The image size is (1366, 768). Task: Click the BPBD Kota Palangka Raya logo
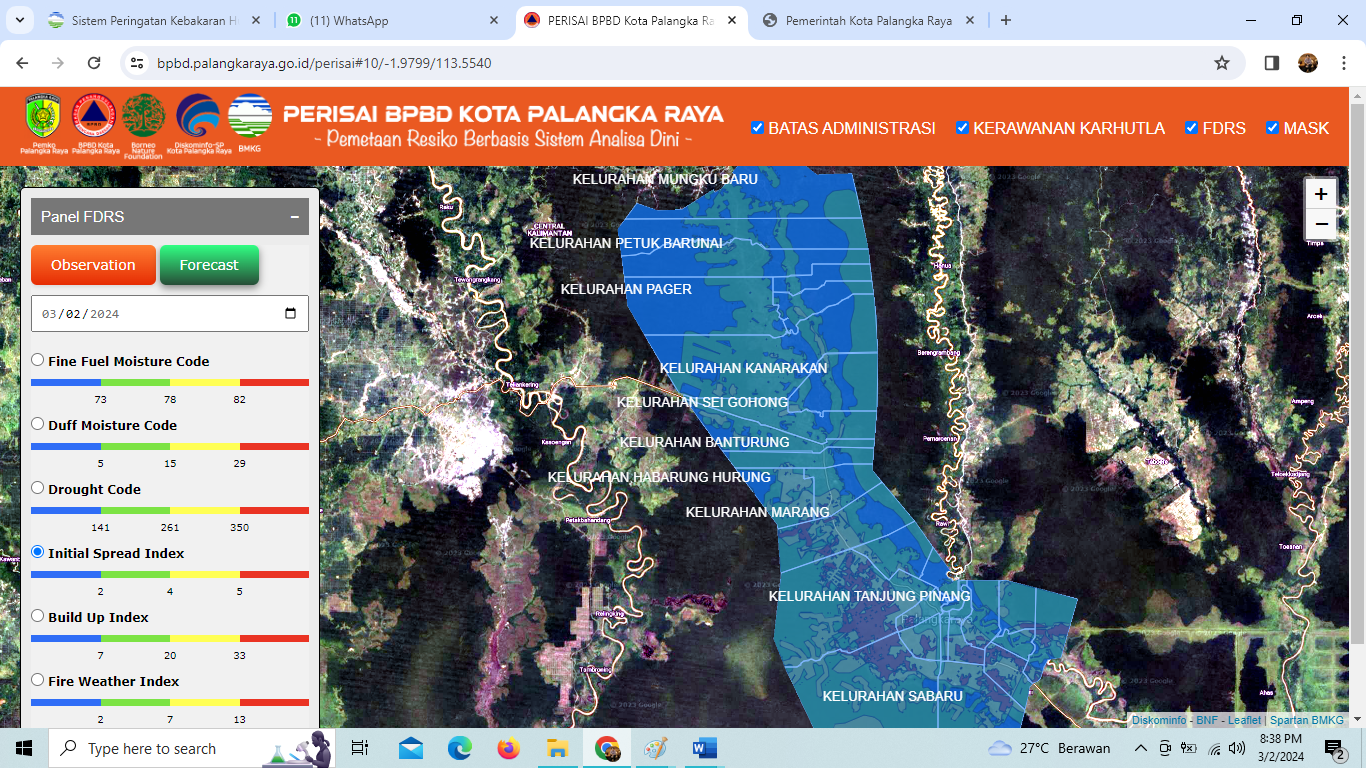click(95, 121)
